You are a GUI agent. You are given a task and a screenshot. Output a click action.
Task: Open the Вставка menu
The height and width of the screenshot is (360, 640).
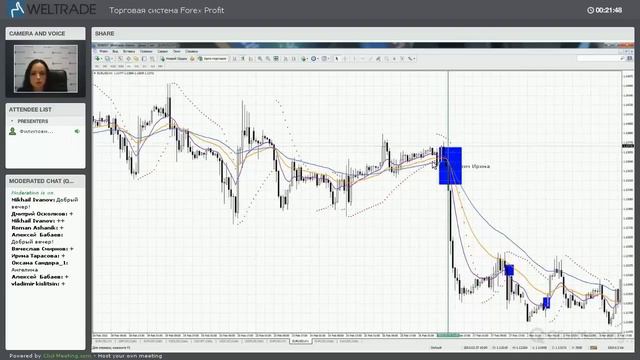coord(129,51)
